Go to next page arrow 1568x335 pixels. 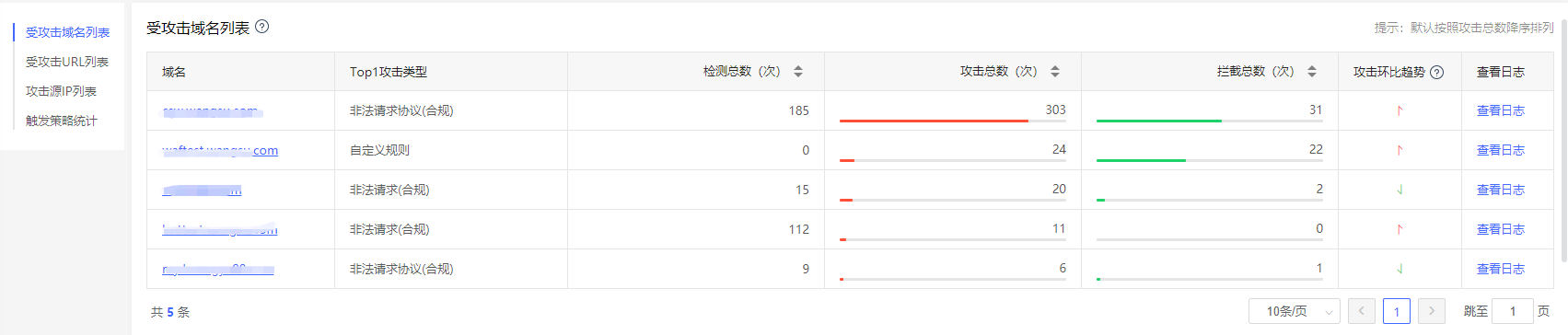click(x=1432, y=311)
